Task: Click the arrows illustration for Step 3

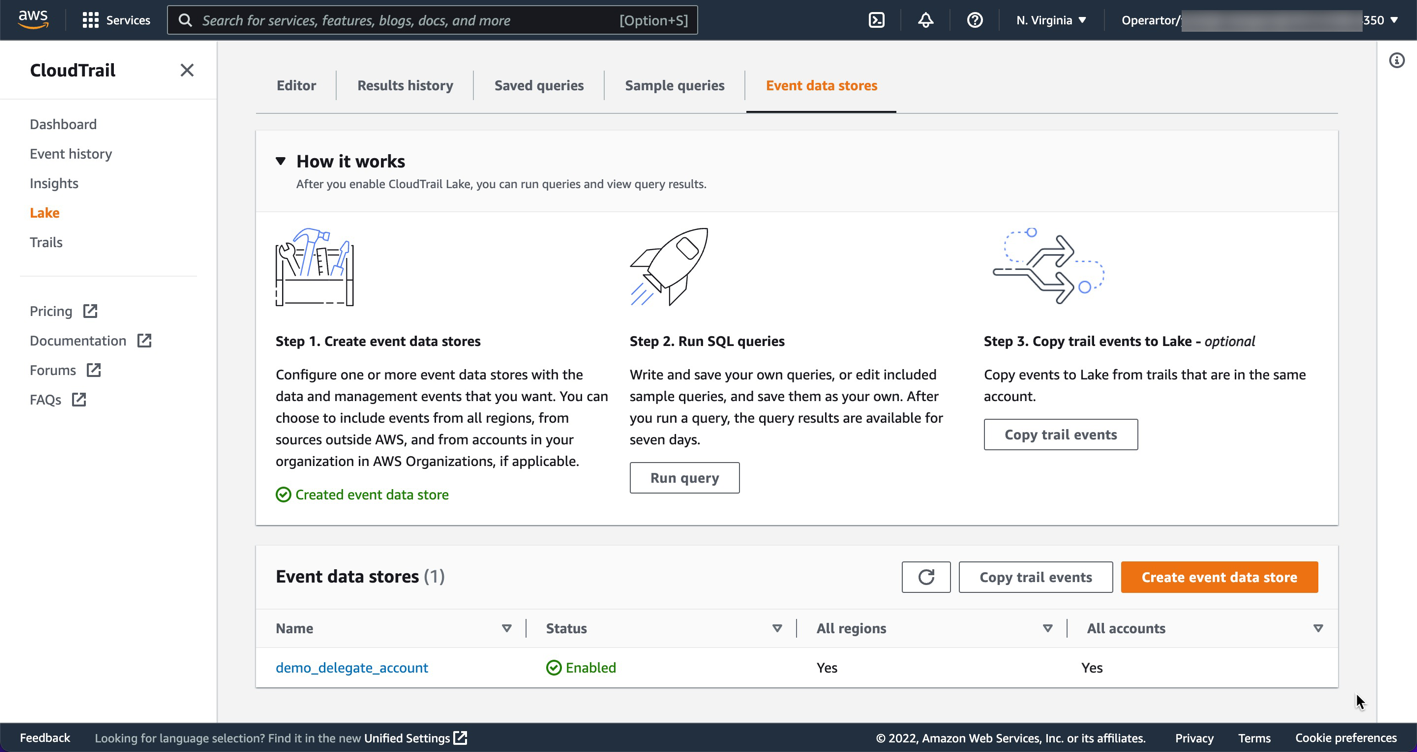Action: [1048, 266]
